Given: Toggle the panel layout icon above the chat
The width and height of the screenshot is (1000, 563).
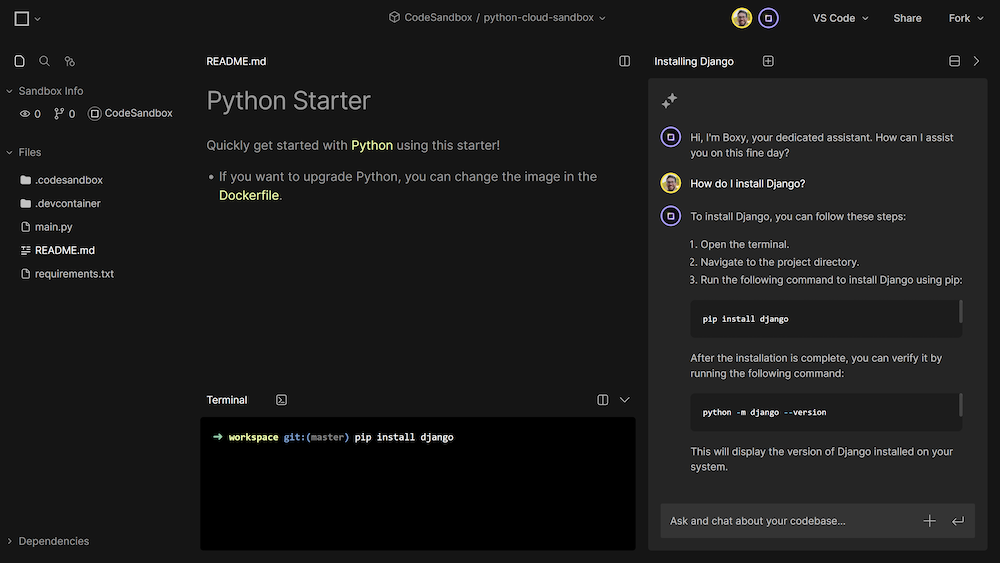Looking at the screenshot, I should pyautogui.click(x=954, y=61).
